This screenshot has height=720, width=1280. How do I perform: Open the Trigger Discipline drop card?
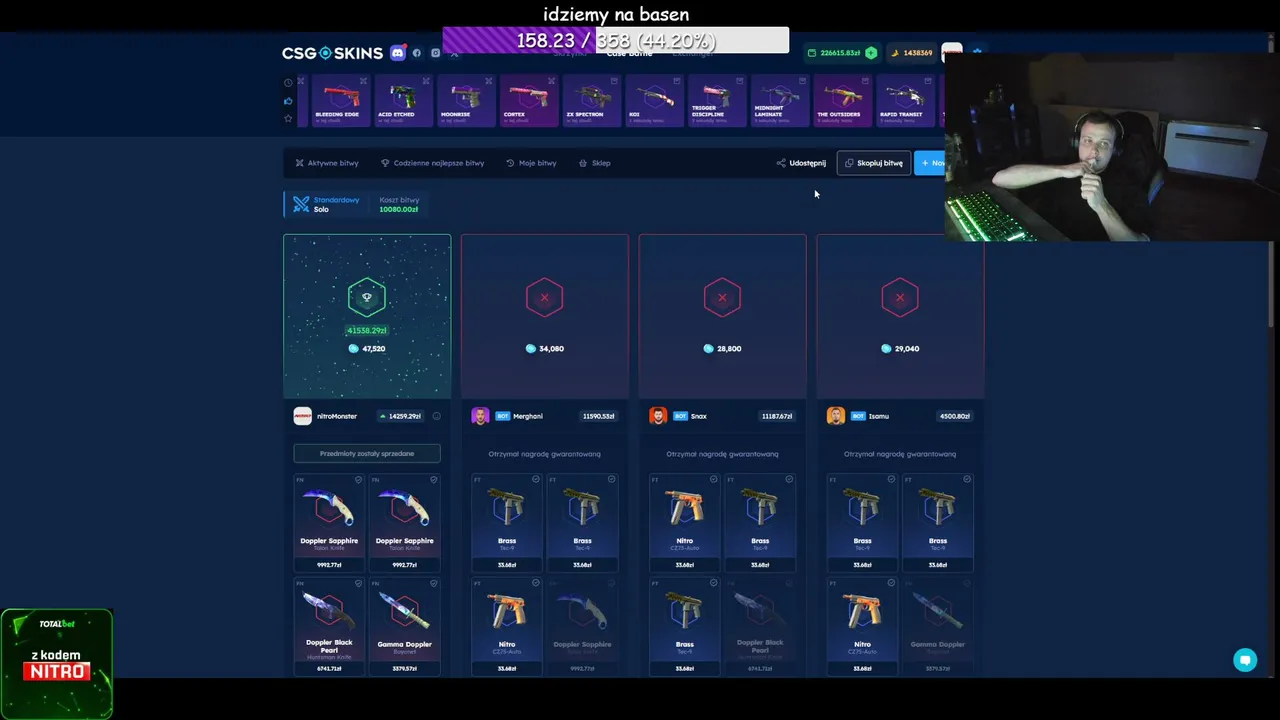coord(716,101)
